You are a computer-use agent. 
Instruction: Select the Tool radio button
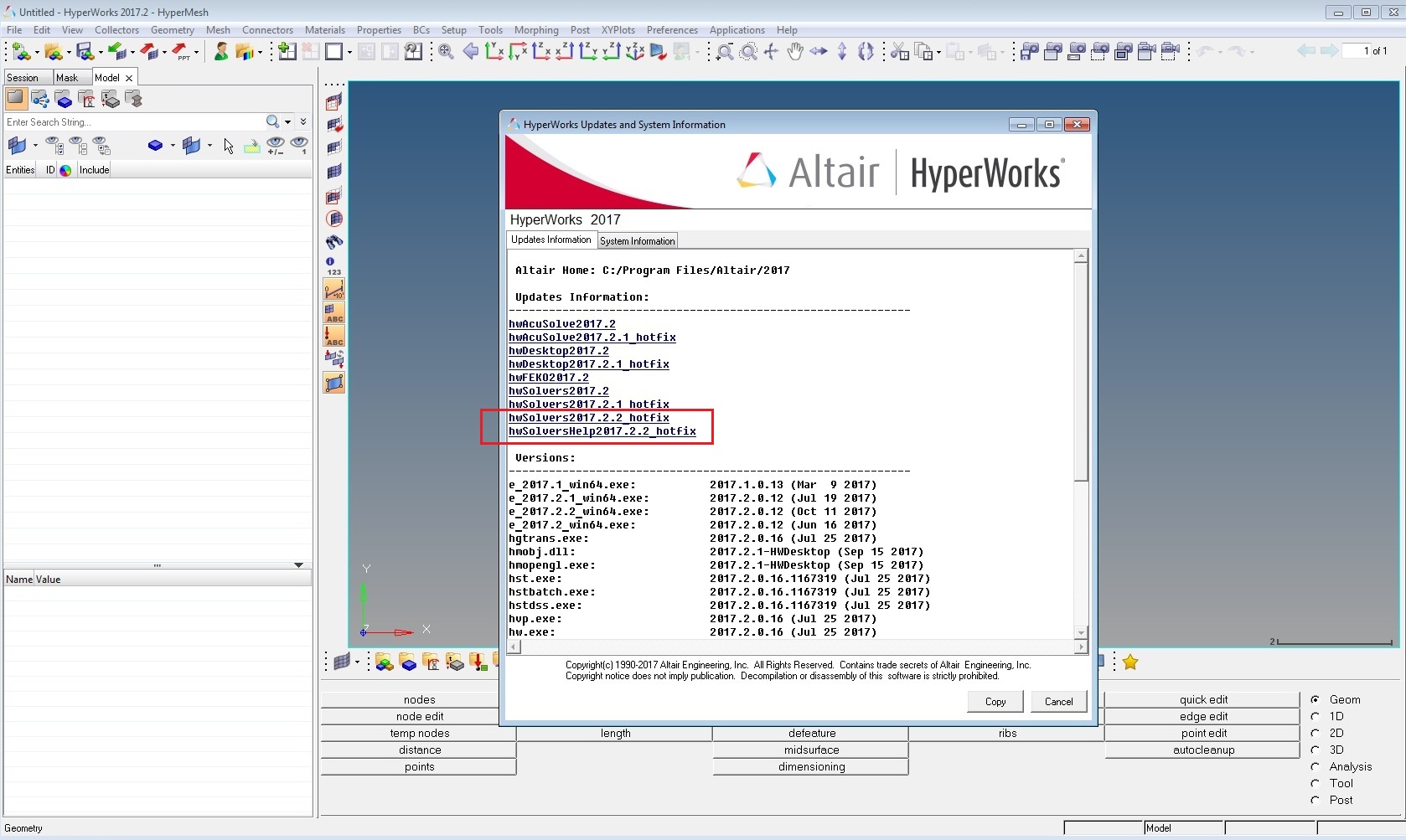click(x=1316, y=783)
